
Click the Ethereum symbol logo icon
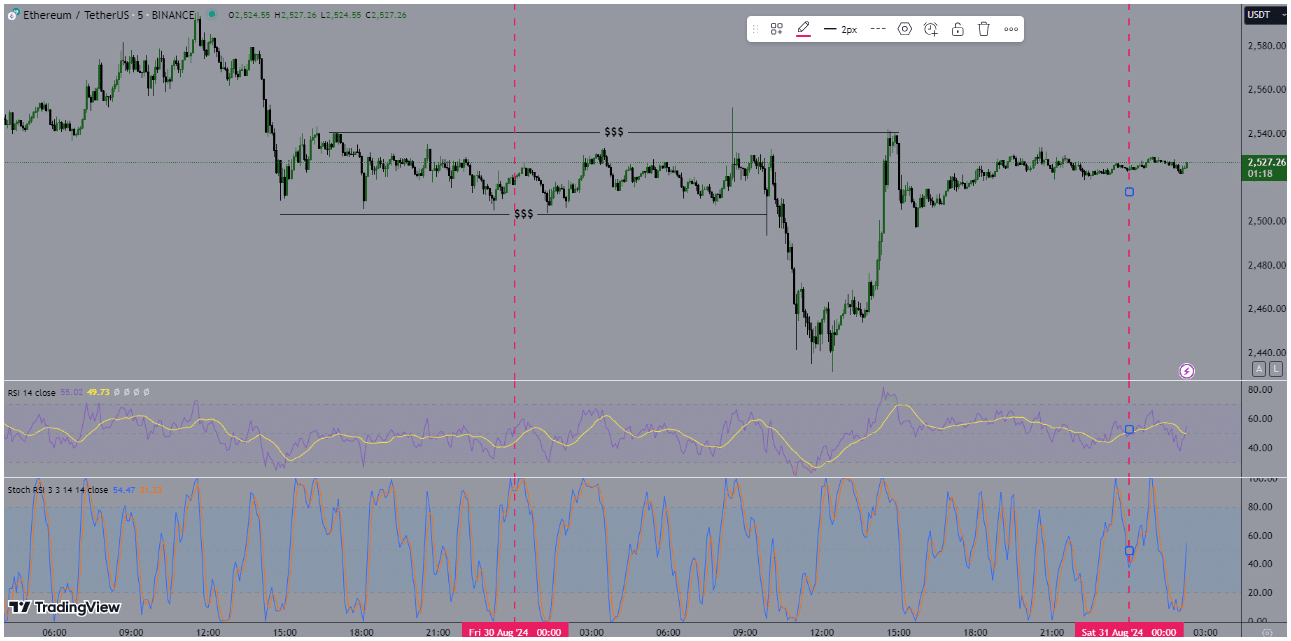pos(13,16)
